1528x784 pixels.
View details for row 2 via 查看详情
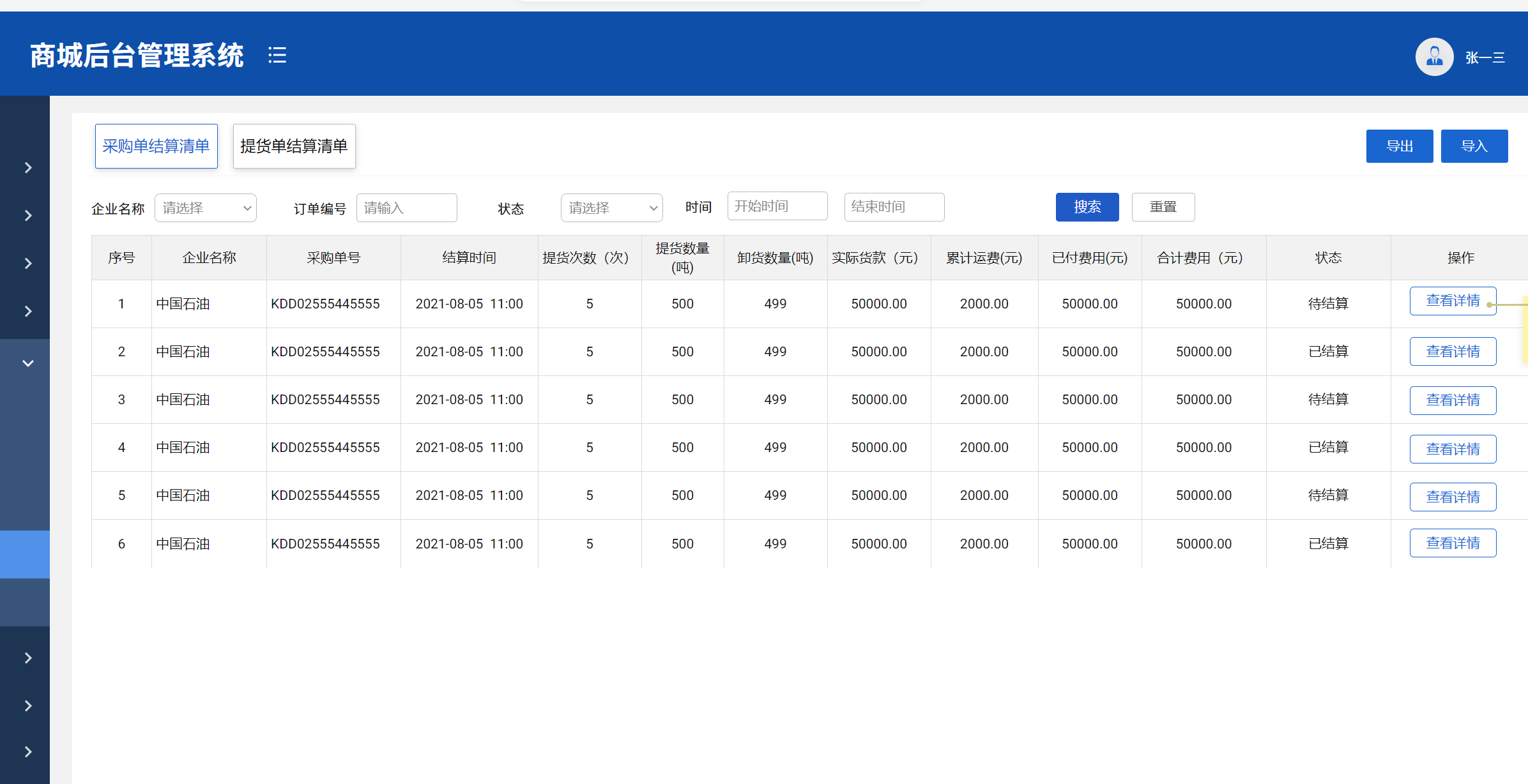[x=1453, y=351]
